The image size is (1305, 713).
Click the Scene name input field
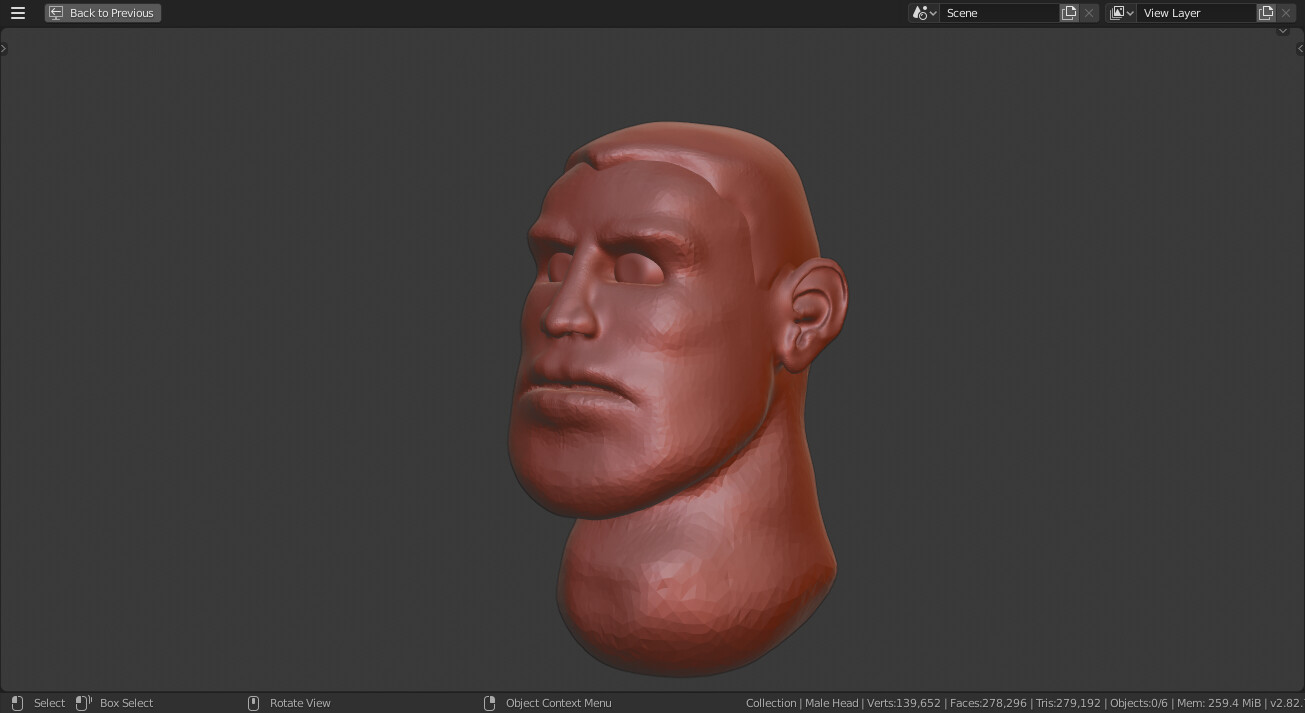click(x=1000, y=13)
